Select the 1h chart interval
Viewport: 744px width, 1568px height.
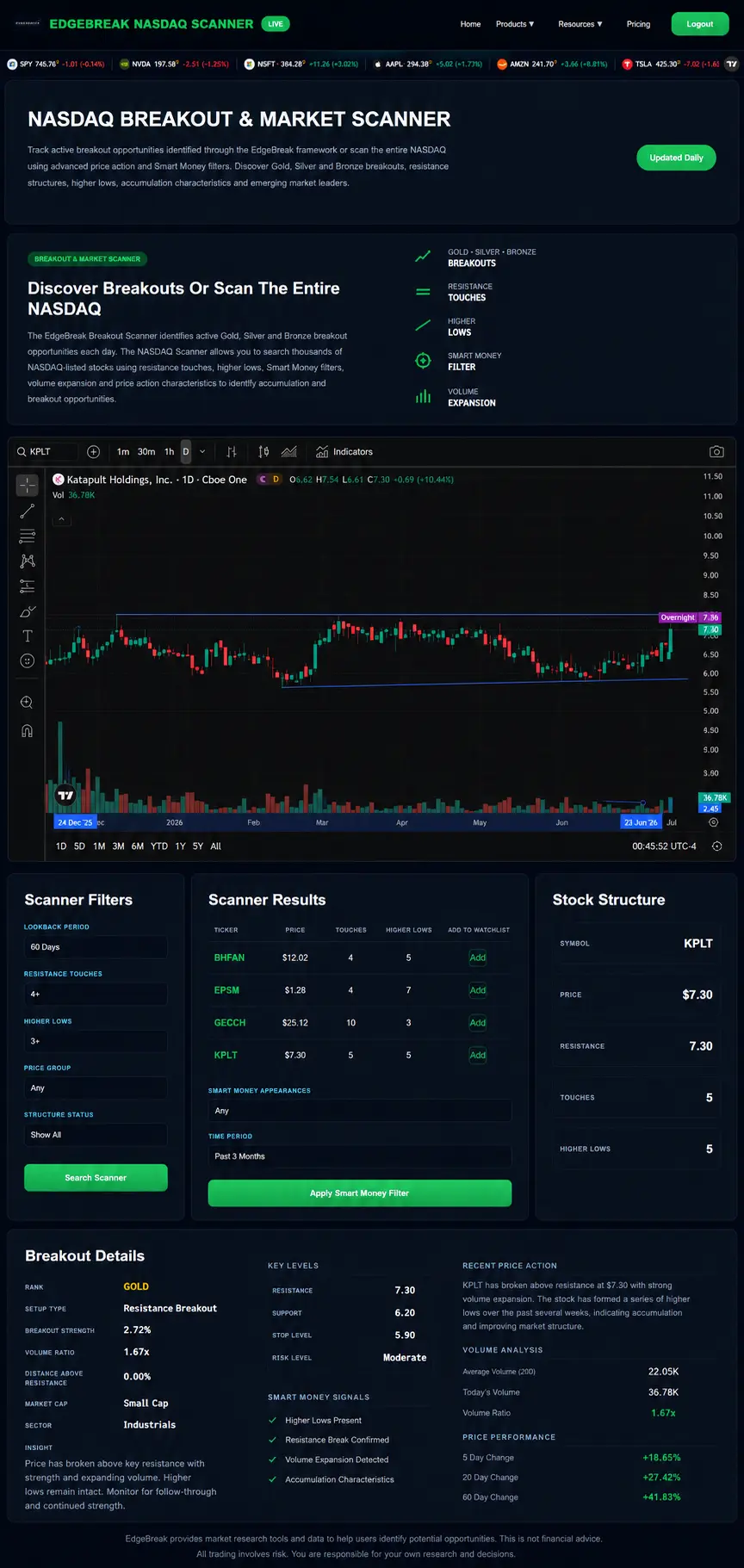pos(170,452)
